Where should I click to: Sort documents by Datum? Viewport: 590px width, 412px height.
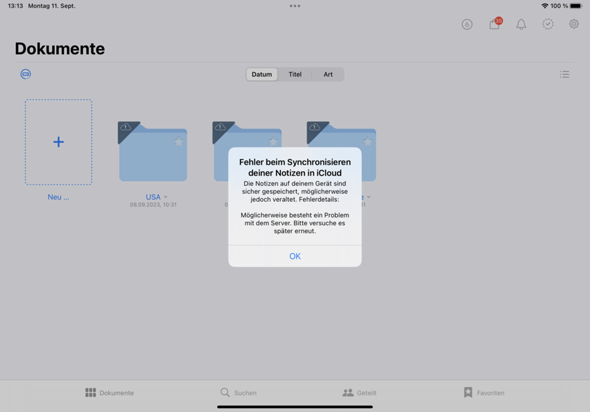pos(262,74)
